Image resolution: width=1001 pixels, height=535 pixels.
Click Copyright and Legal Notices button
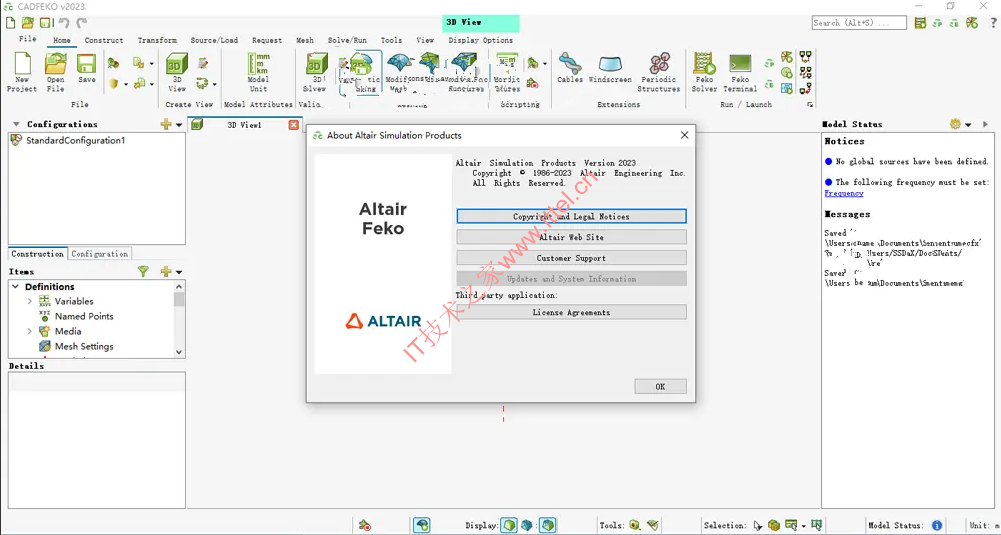coord(571,216)
